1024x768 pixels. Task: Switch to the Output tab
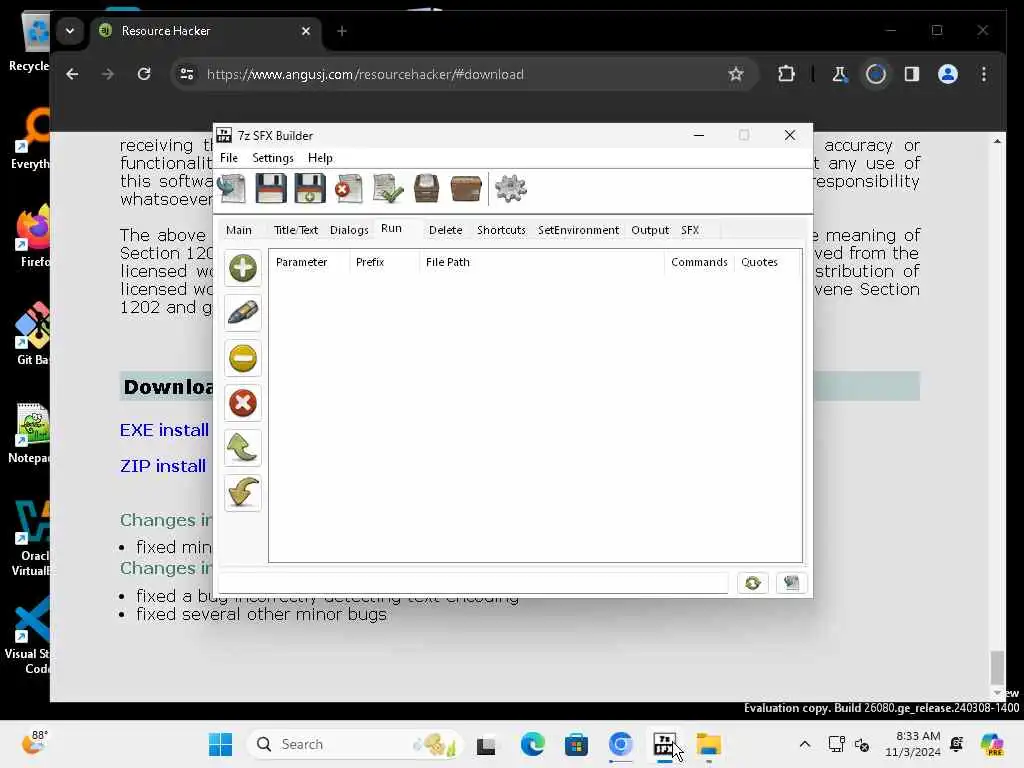[650, 230]
